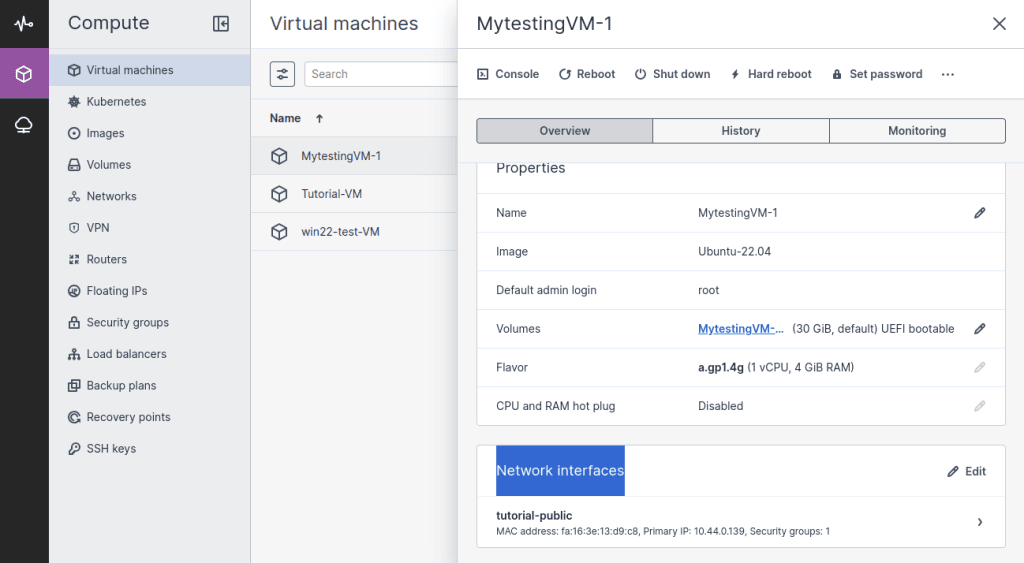Image resolution: width=1024 pixels, height=563 pixels.
Task: Open Recovery points
Action: click(x=150, y=417)
